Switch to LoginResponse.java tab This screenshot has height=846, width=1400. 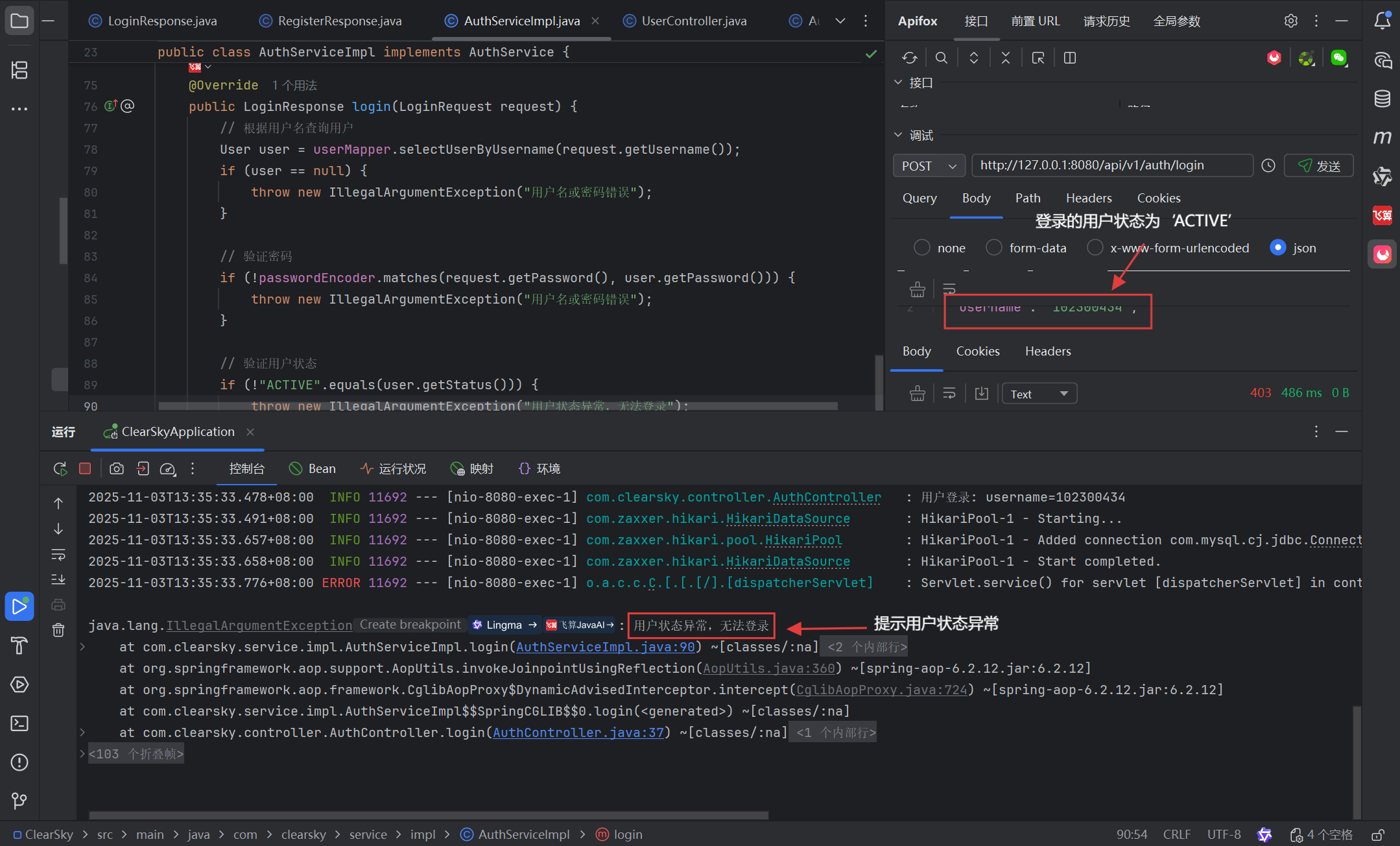153,21
